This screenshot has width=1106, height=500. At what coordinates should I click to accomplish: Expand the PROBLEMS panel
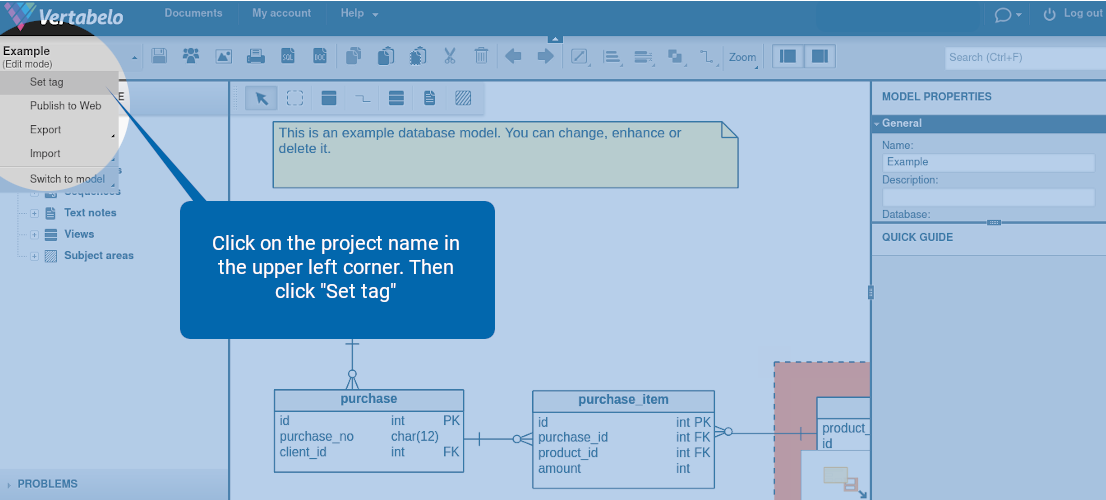coord(8,484)
